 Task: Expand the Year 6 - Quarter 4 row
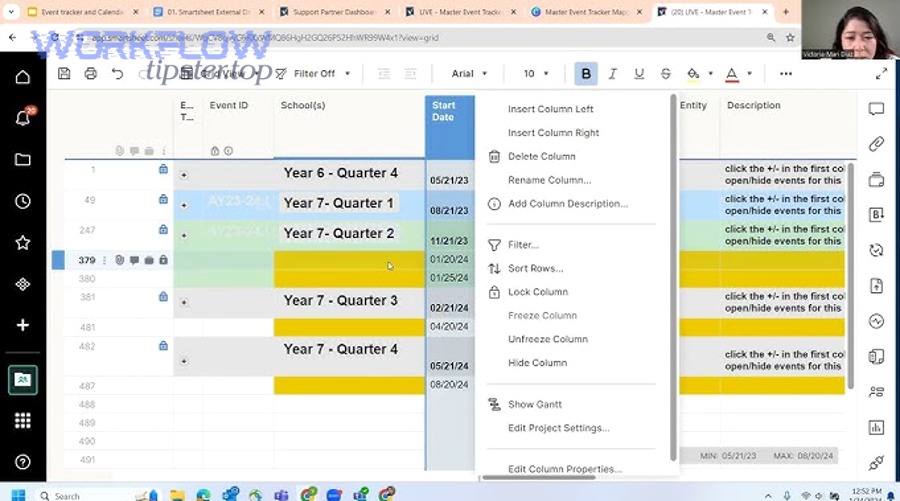pyautogui.click(x=184, y=175)
